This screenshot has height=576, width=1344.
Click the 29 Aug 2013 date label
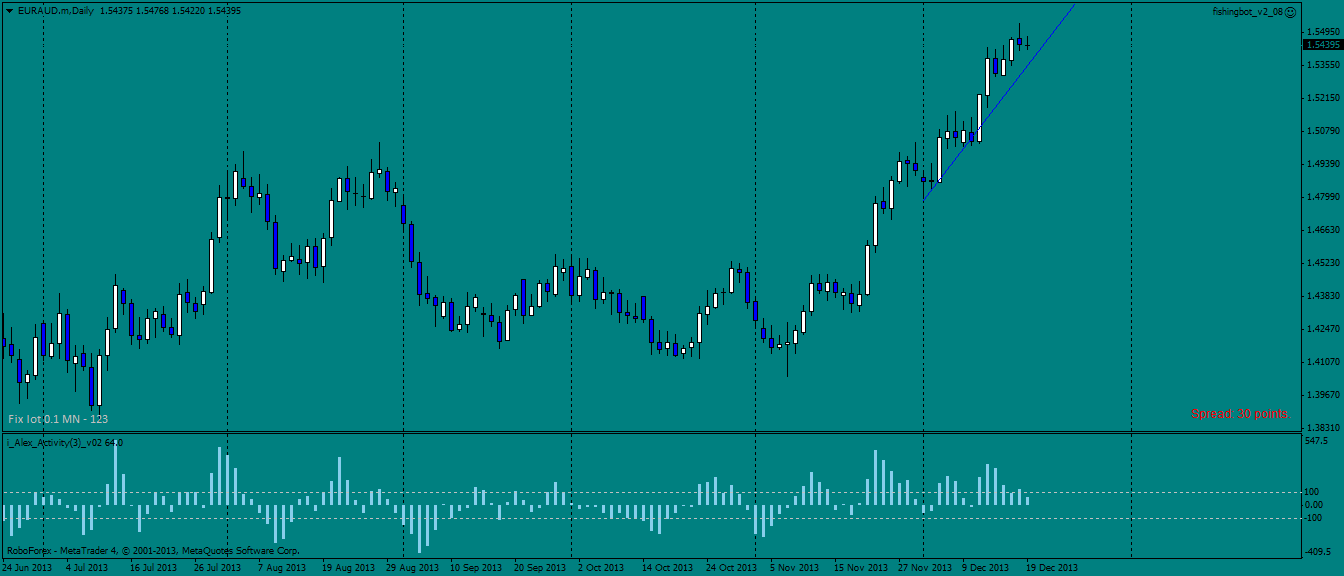[413, 568]
